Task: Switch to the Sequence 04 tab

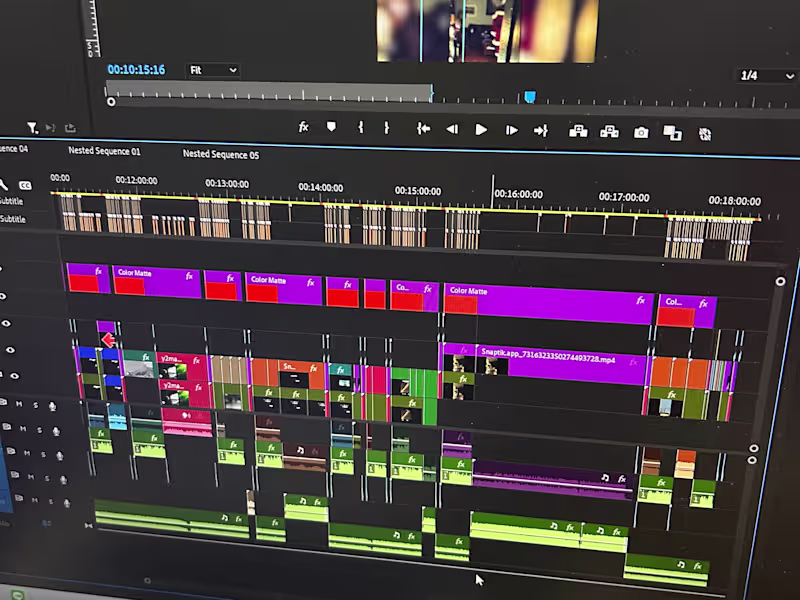Action: 14,148
